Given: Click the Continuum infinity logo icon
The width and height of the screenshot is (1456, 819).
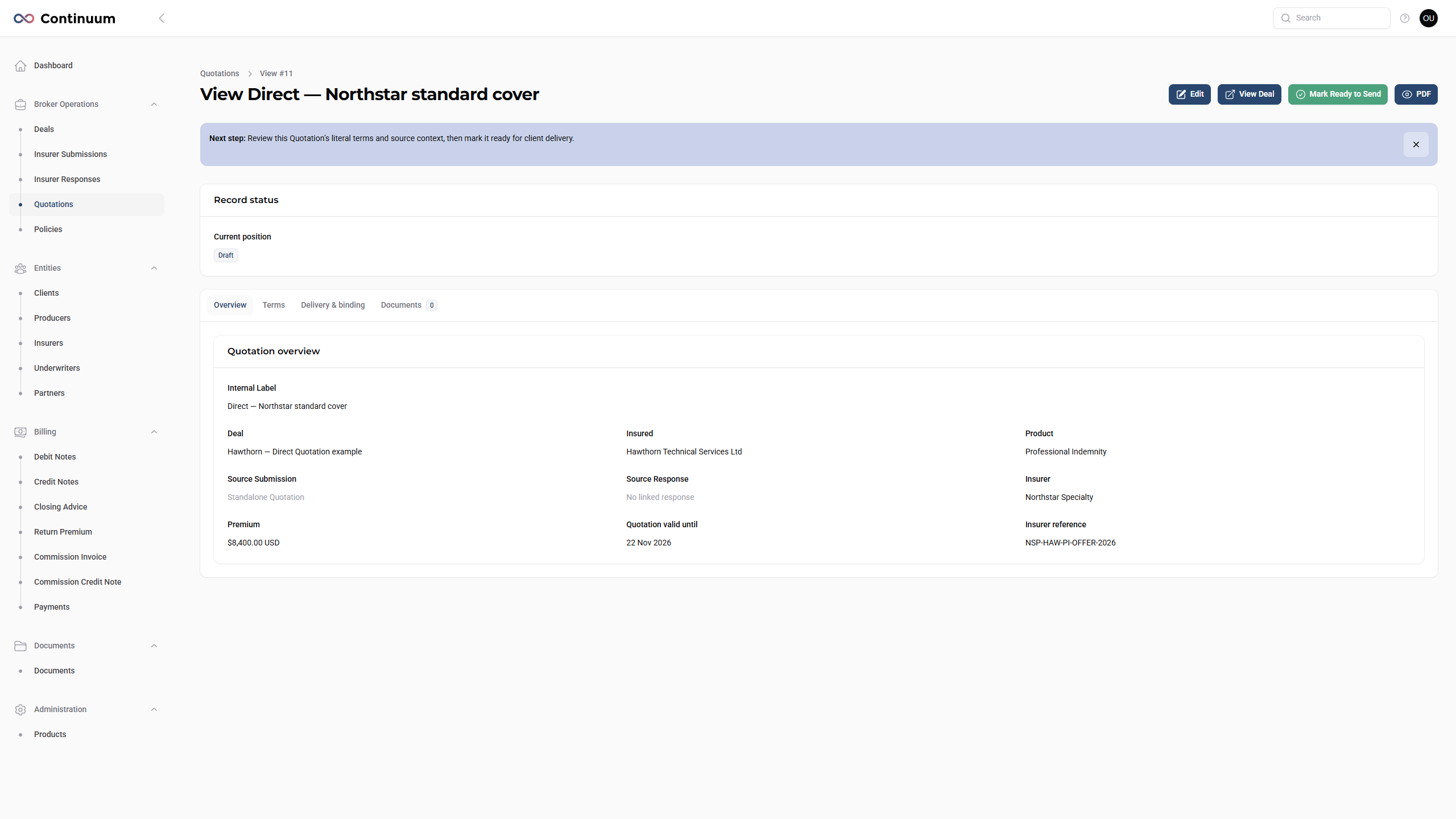Looking at the screenshot, I should (x=24, y=18).
